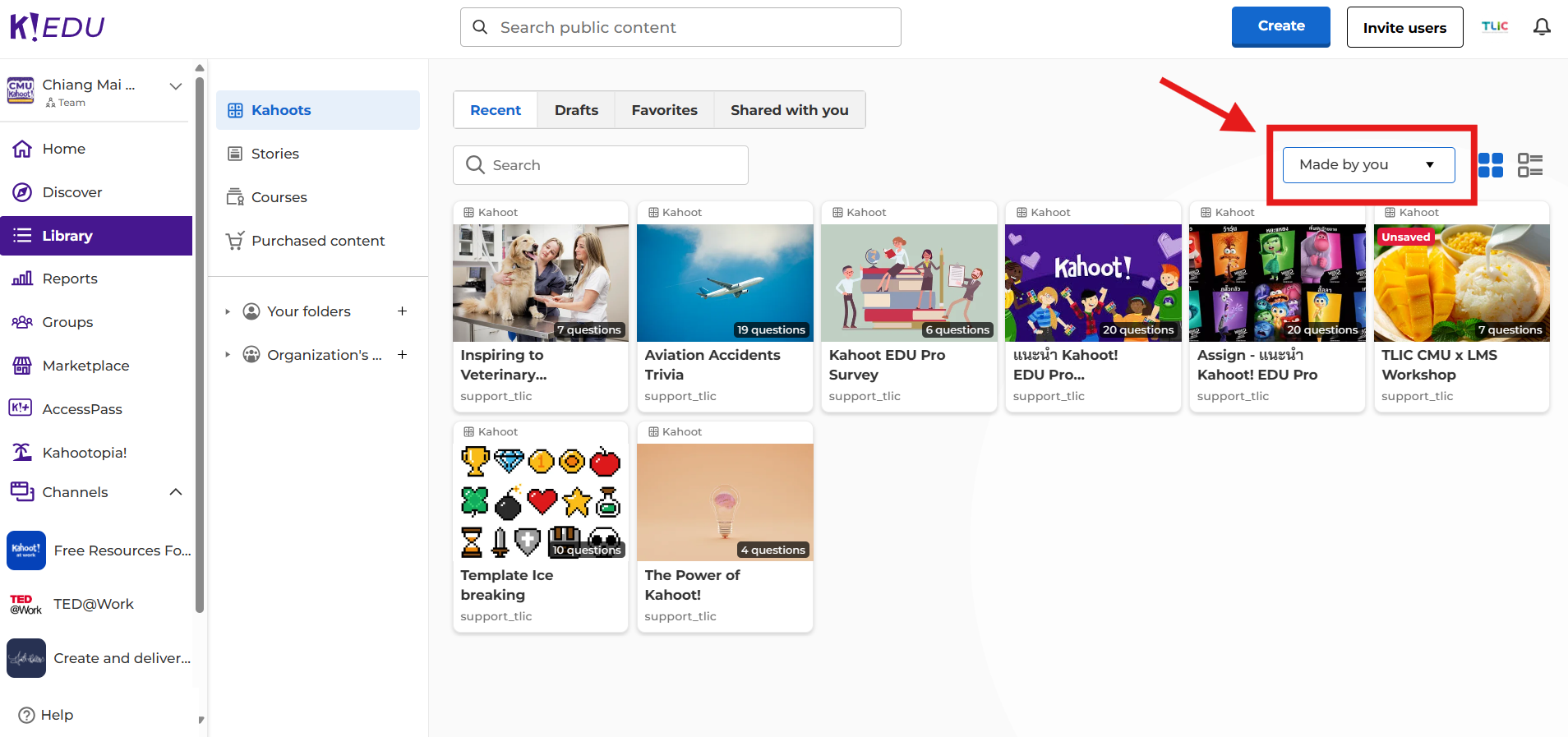The width and height of the screenshot is (1568, 737).
Task: Open the Marketplace store icon
Action: 22,366
